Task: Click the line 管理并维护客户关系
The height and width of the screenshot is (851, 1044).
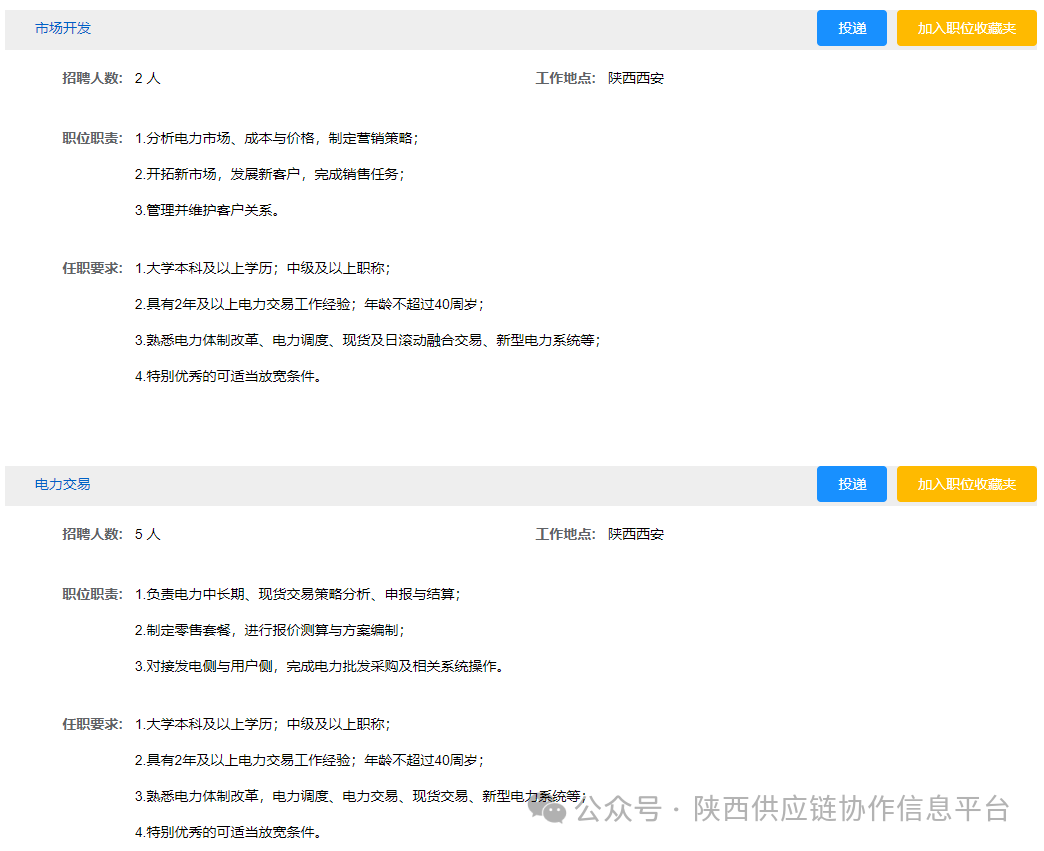Action: 207,210
